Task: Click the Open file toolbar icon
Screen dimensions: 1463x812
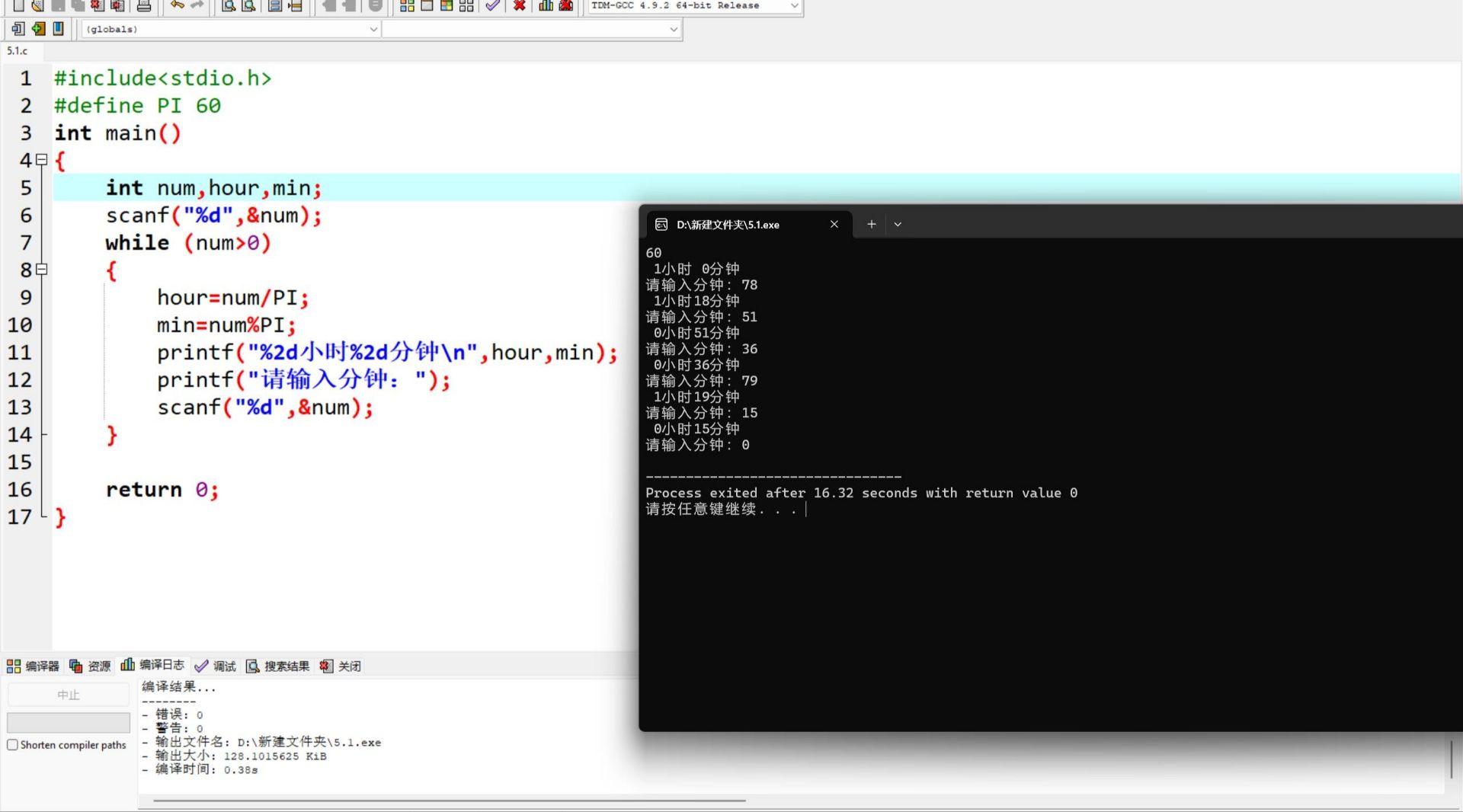Action: pyautogui.click(x=38, y=5)
